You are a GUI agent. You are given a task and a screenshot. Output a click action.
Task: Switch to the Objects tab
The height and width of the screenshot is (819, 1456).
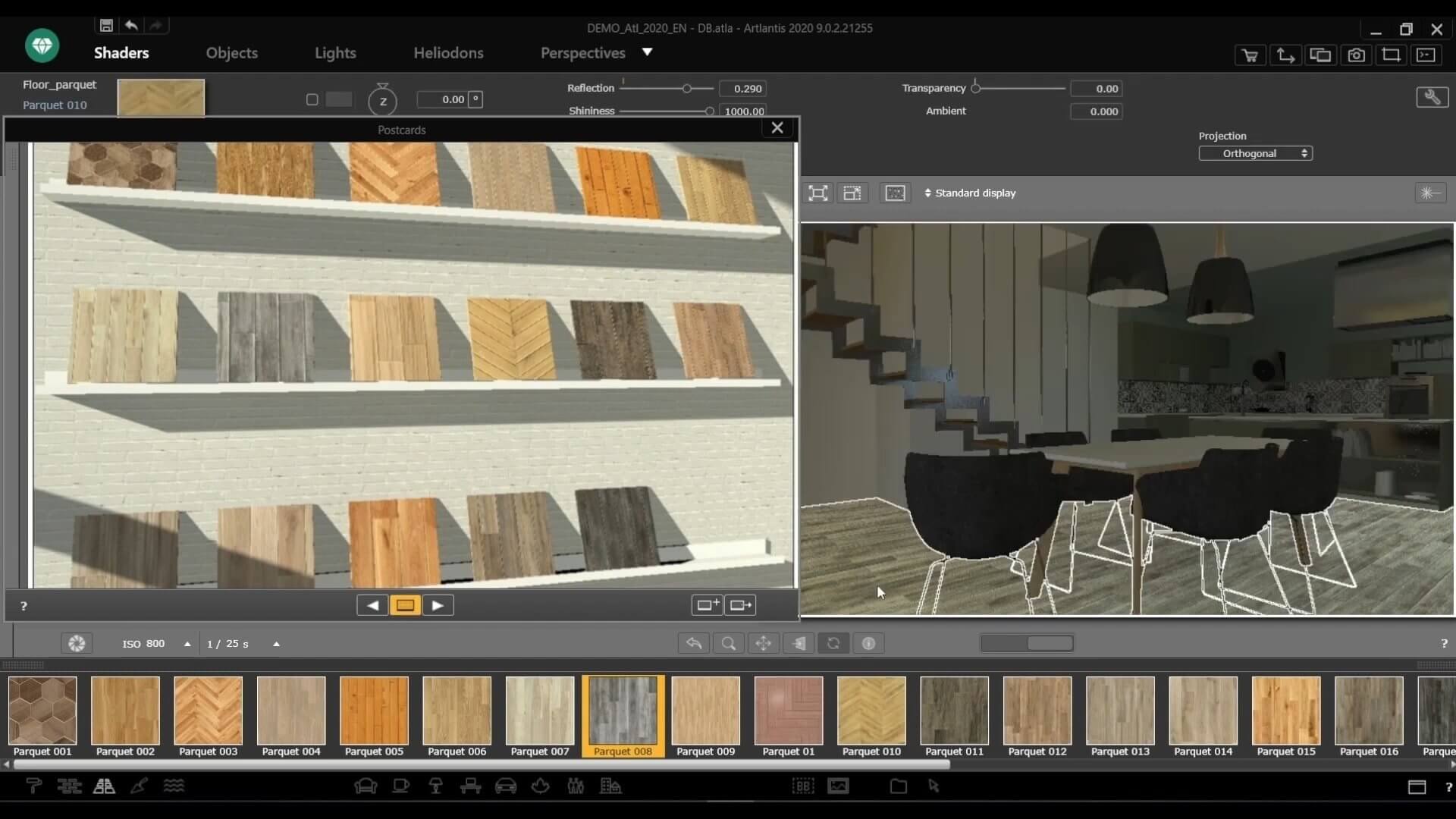pyautogui.click(x=231, y=53)
